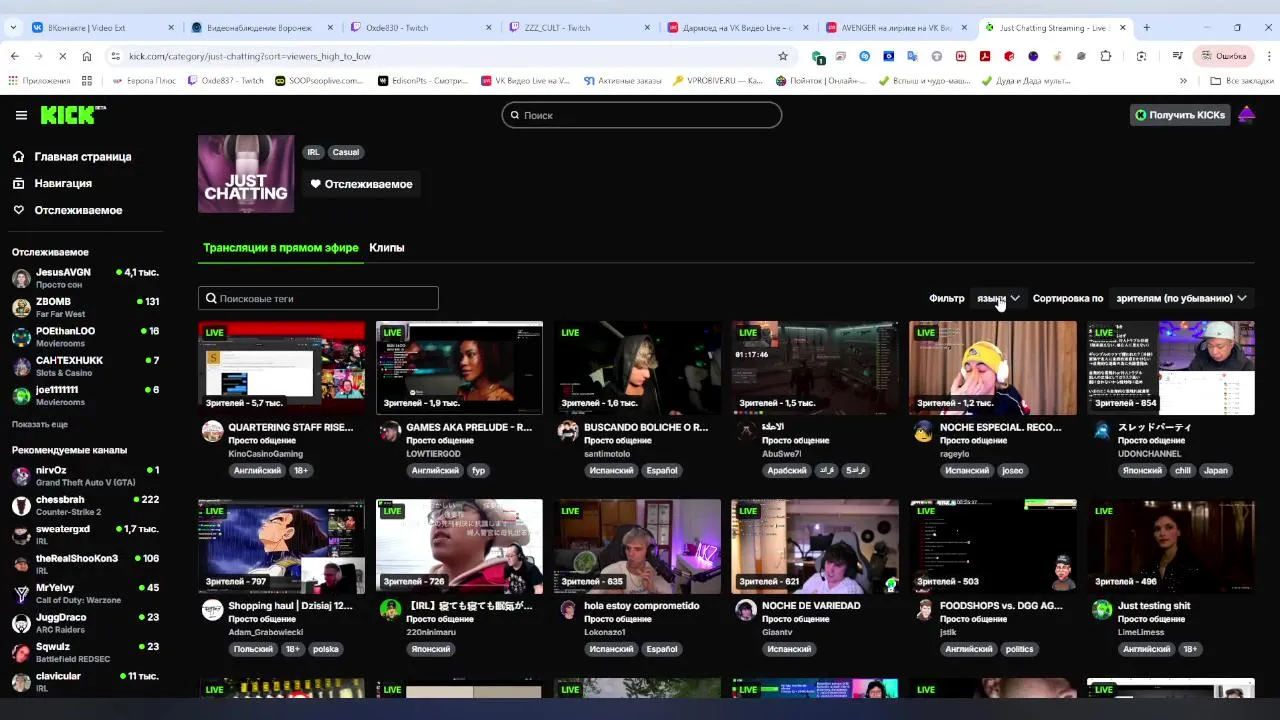Screen dimensions: 1280x720
Task: Expand hidden bookmarks chevron
Action: click(x=1183, y=81)
